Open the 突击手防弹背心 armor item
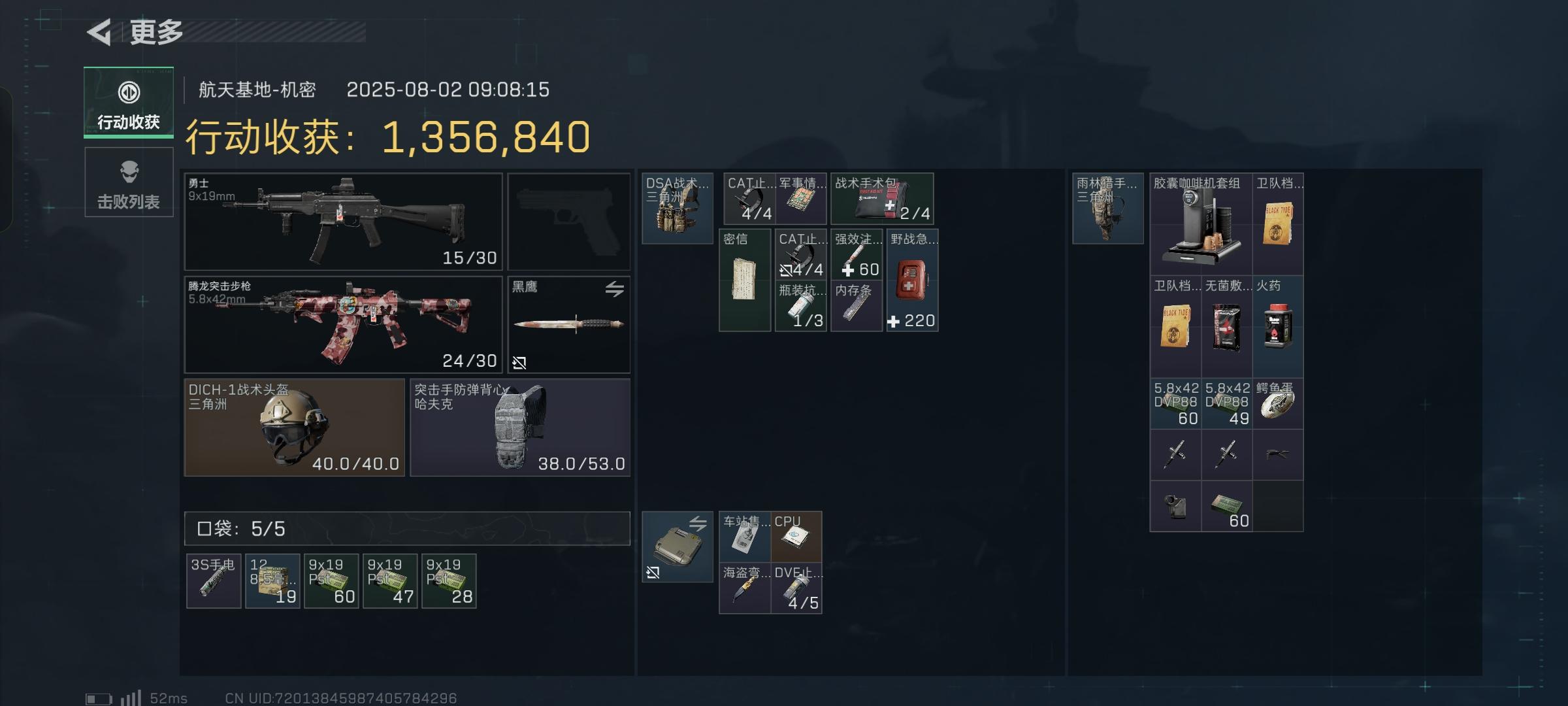Image resolution: width=1568 pixels, height=706 pixels. tap(520, 427)
